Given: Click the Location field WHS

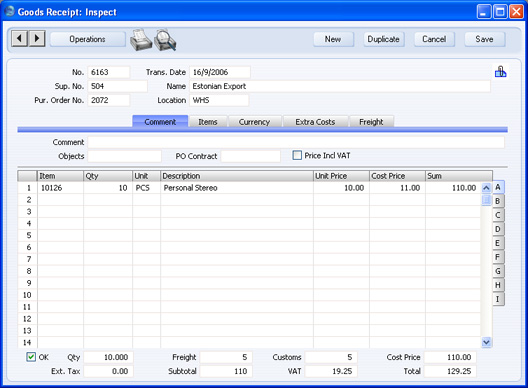Looking at the screenshot, I should [219, 100].
